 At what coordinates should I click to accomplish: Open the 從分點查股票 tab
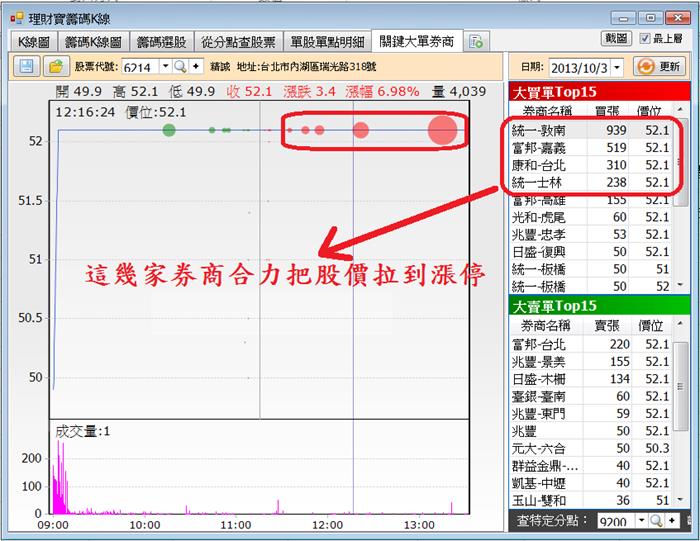tap(238, 42)
